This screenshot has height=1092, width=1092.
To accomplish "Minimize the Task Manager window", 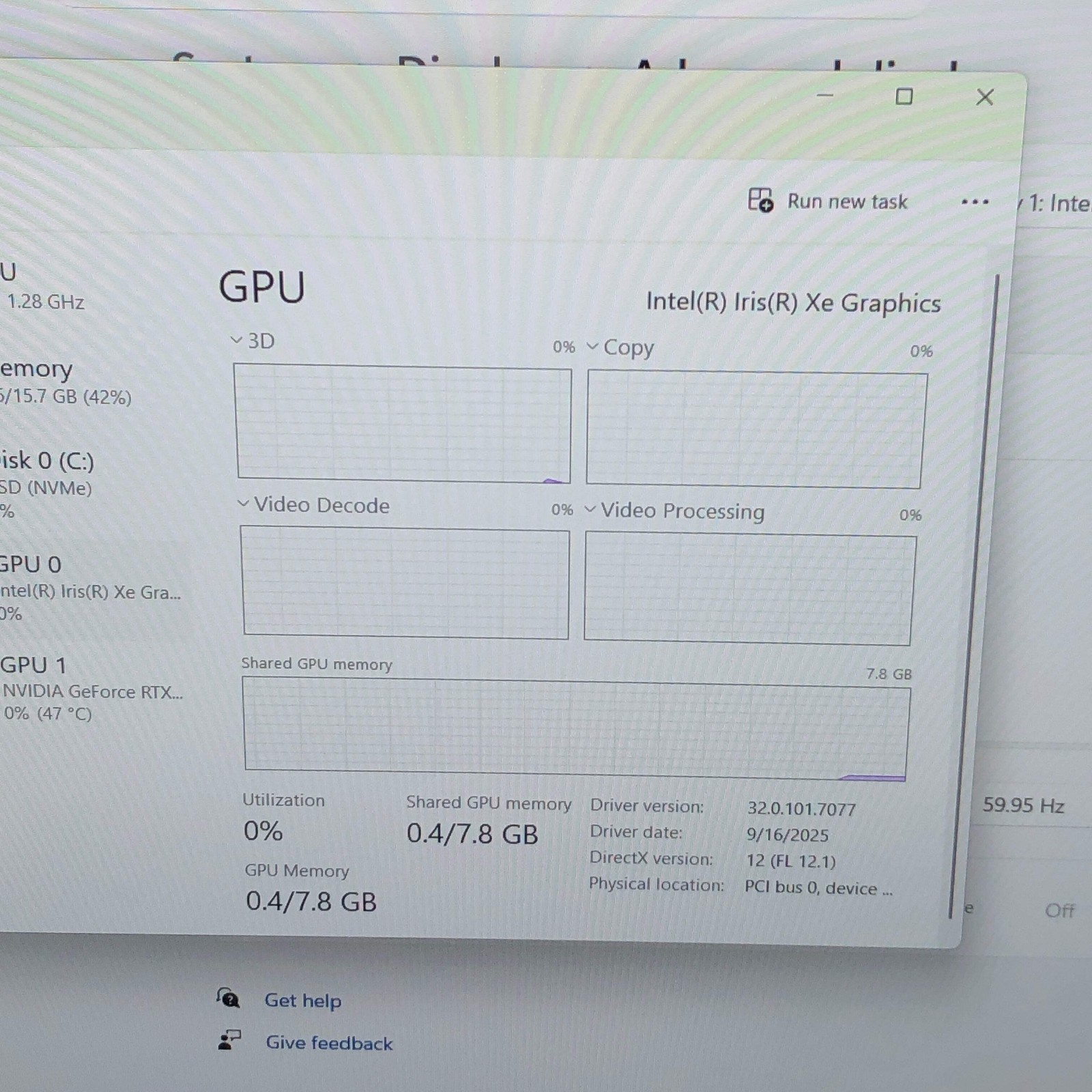I will pyautogui.click(x=825, y=96).
